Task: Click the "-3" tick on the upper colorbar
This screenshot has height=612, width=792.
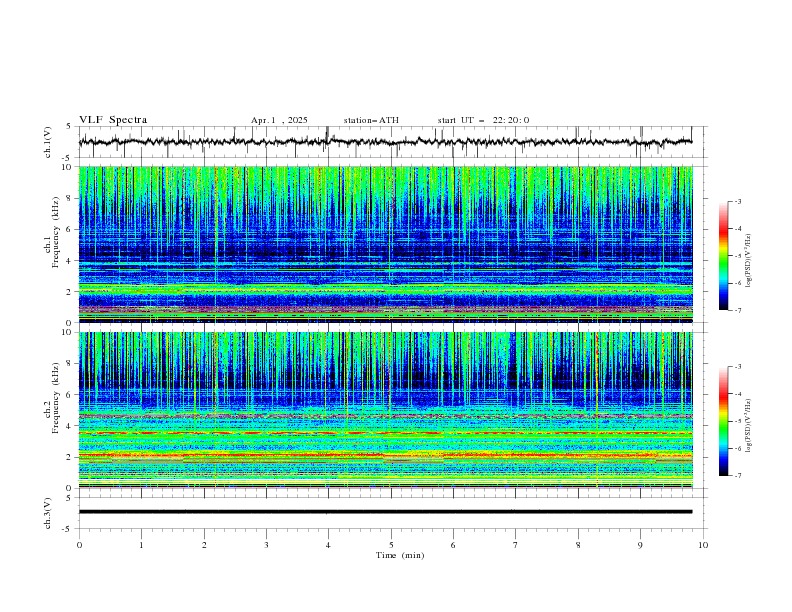Action: (x=737, y=201)
